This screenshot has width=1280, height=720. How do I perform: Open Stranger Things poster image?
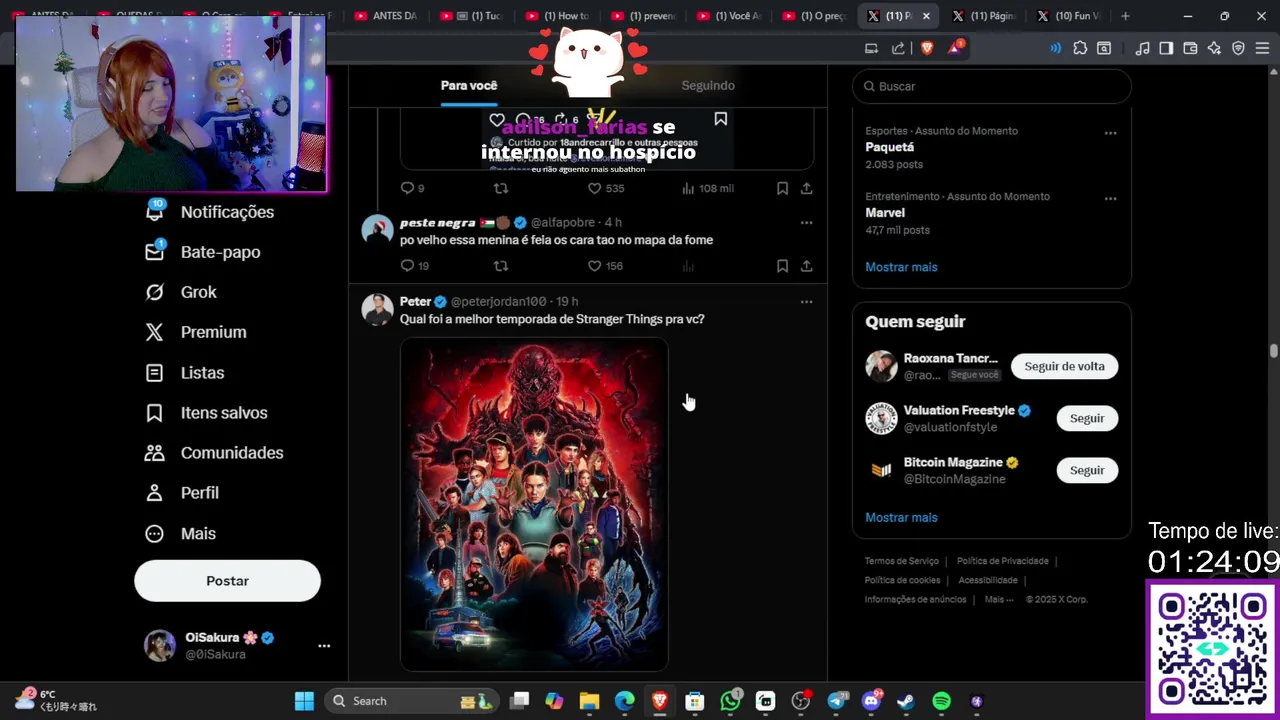point(534,505)
